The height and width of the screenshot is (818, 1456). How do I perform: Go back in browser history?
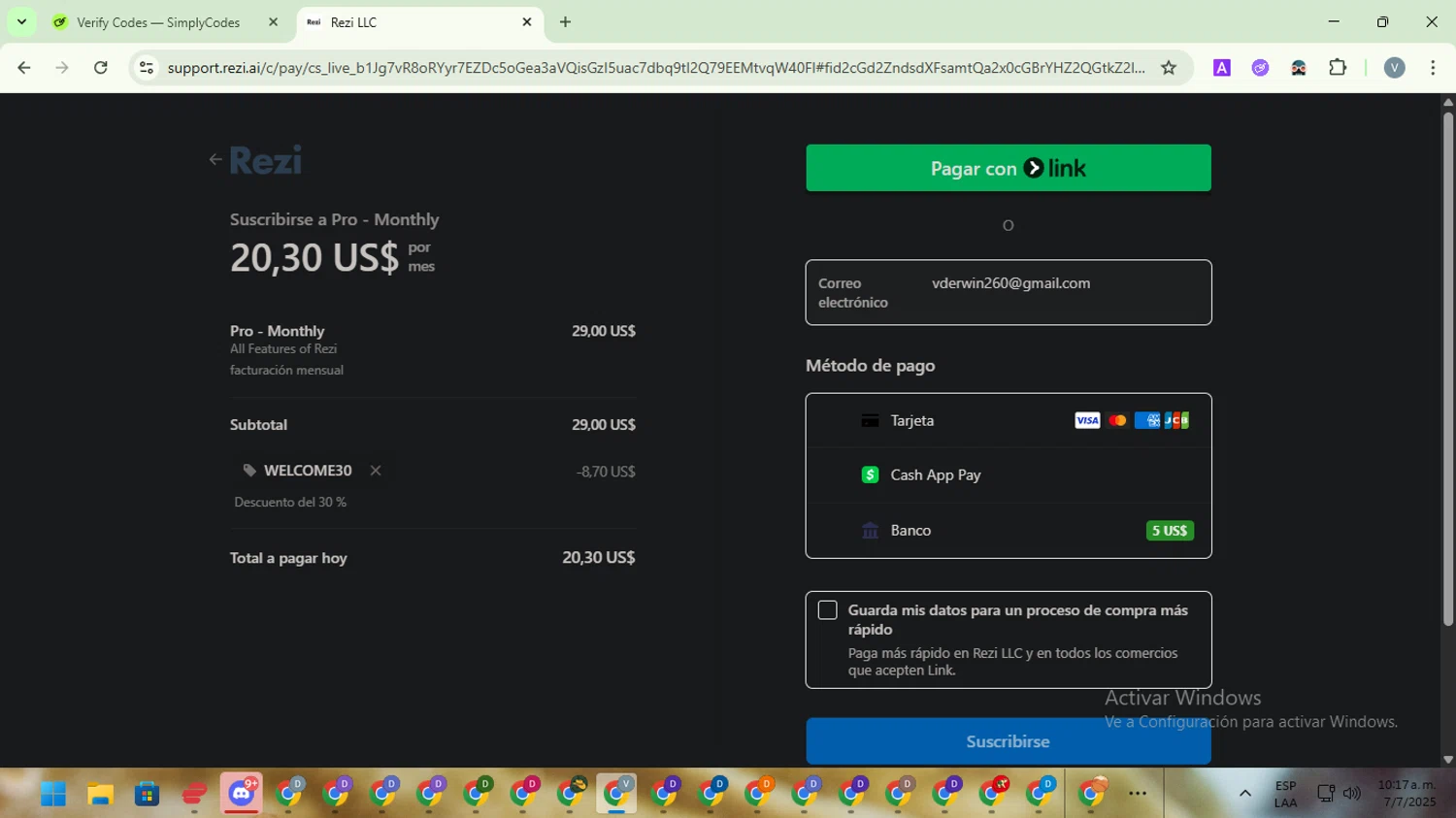(x=24, y=68)
